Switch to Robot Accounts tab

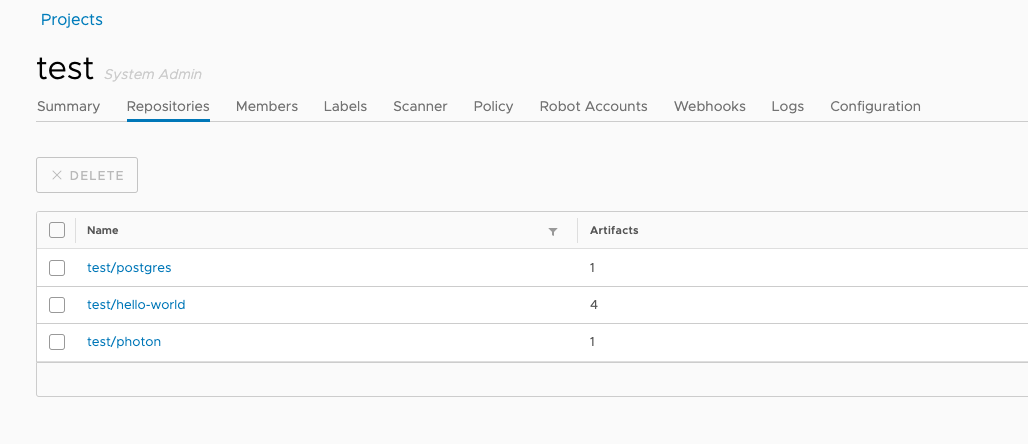pyautogui.click(x=593, y=106)
